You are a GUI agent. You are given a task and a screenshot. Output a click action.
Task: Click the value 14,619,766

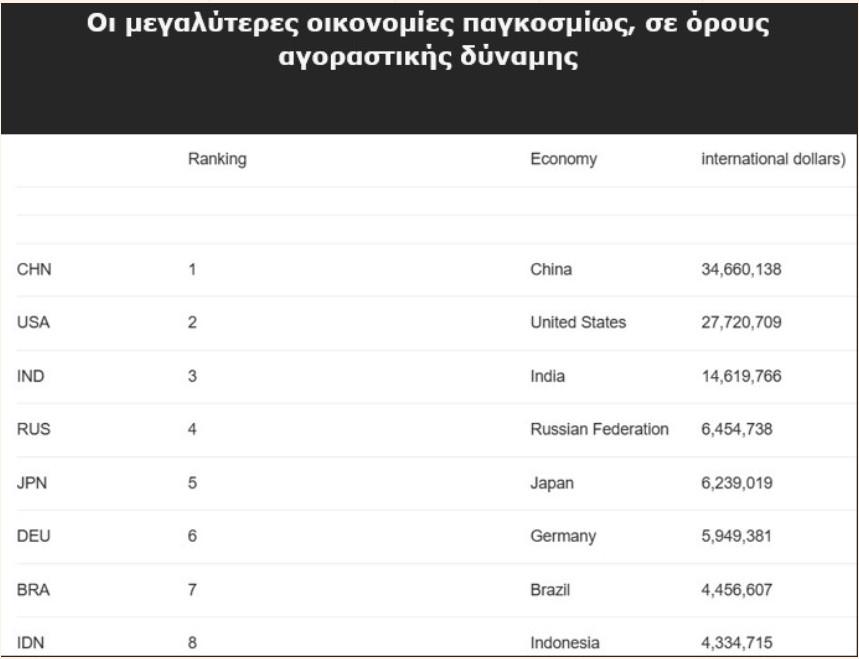(x=741, y=376)
